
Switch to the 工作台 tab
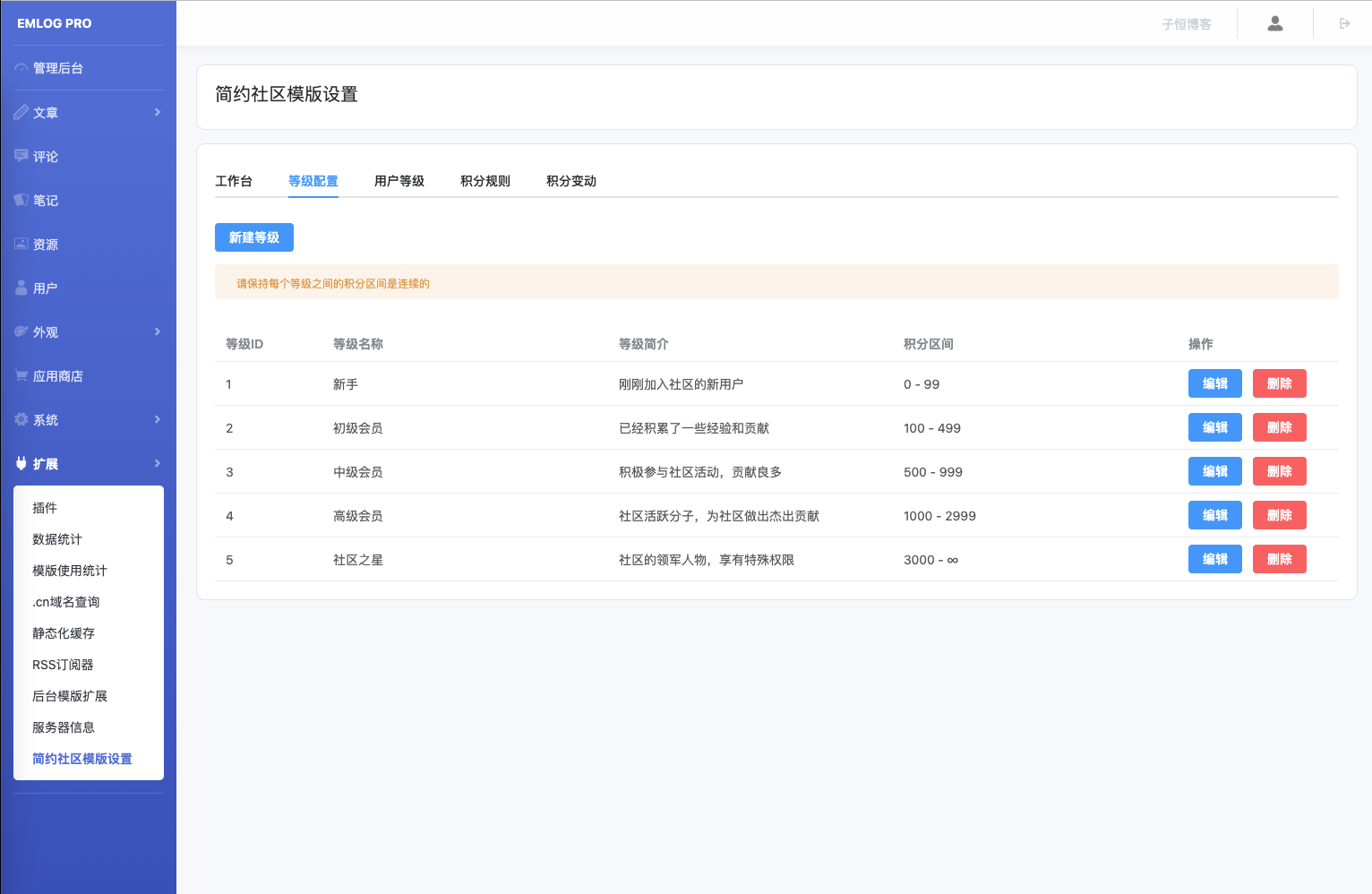[x=234, y=181]
